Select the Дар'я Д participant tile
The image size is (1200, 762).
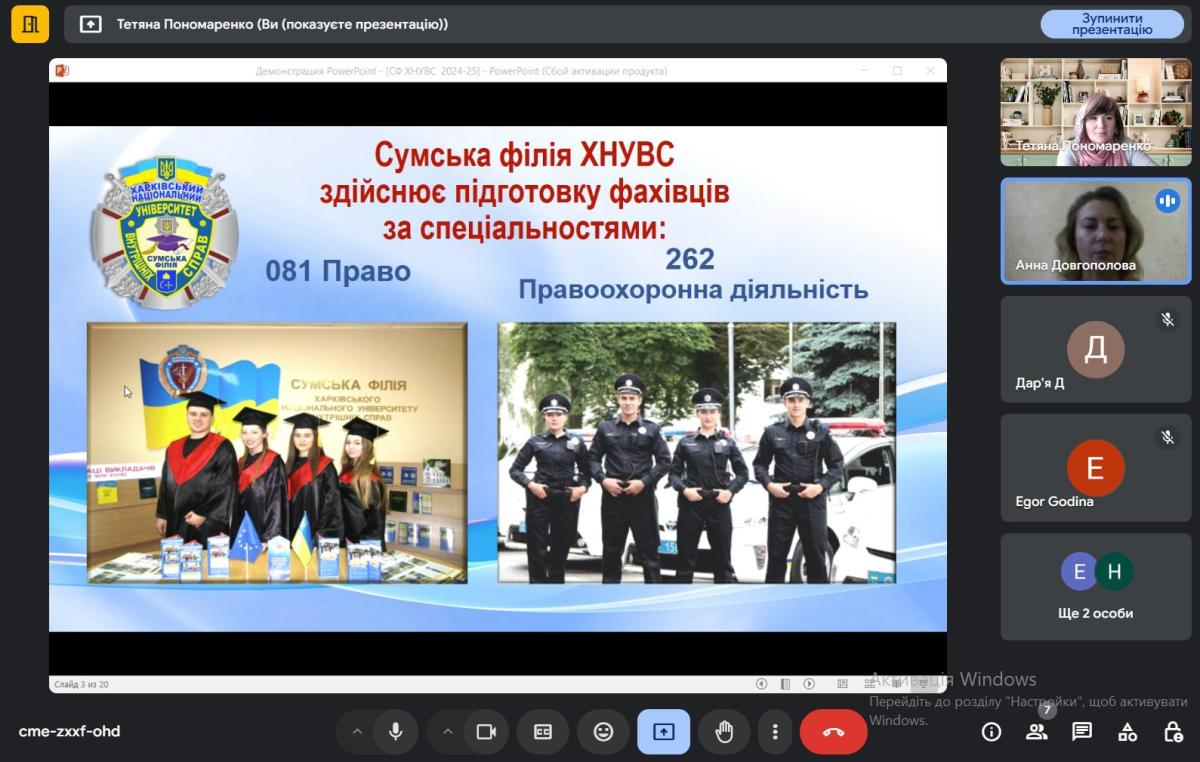1096,349
